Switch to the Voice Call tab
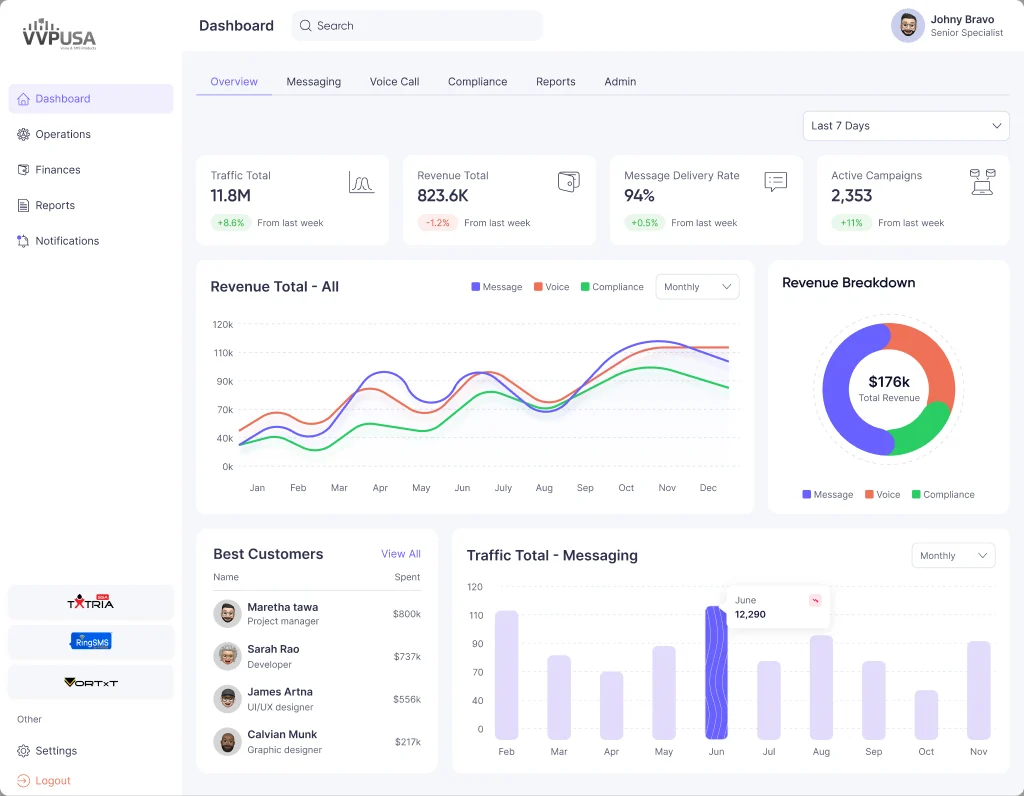1024x796 pixels. point(394,82)
